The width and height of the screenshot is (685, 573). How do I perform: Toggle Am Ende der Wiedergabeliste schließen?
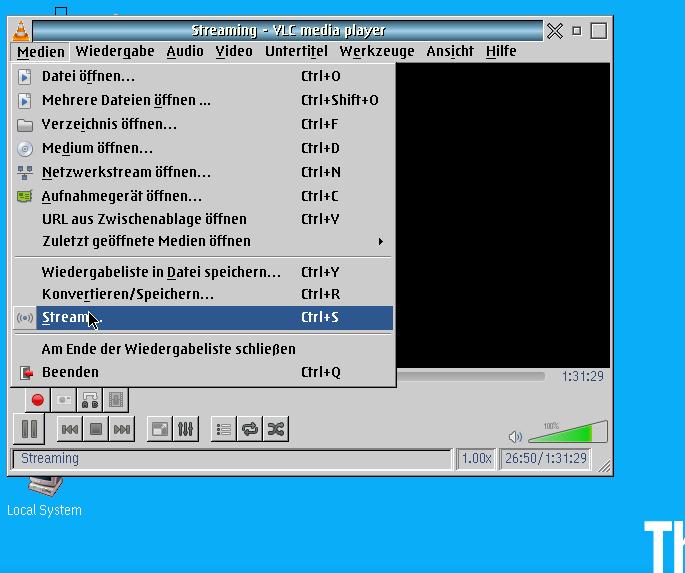point(203,349)
